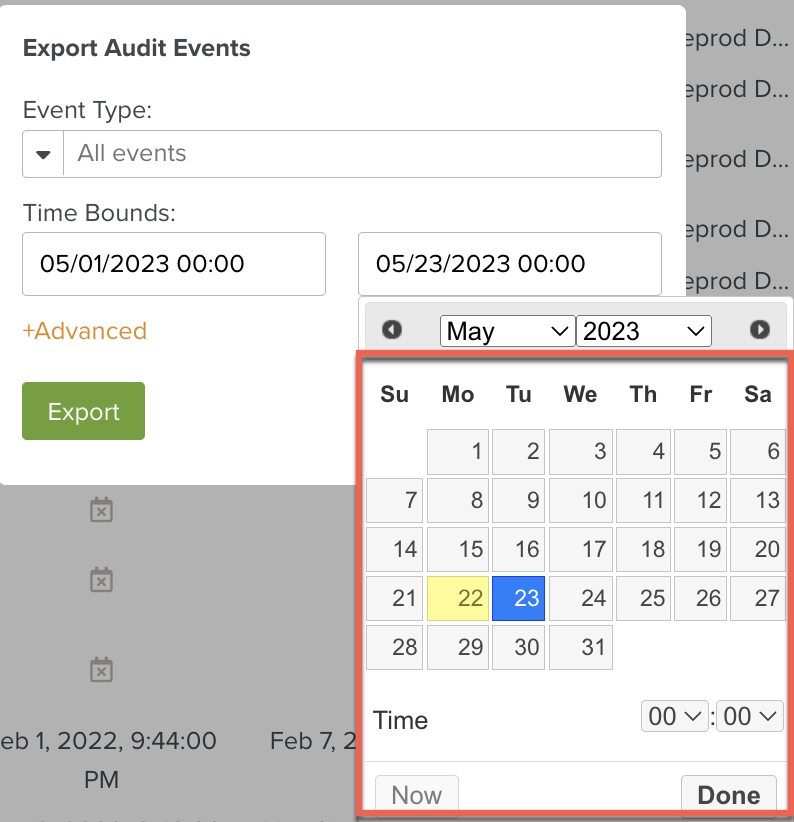Open the minute dropdown in Time row
794x822 pixels.
(x=750, y=716)
